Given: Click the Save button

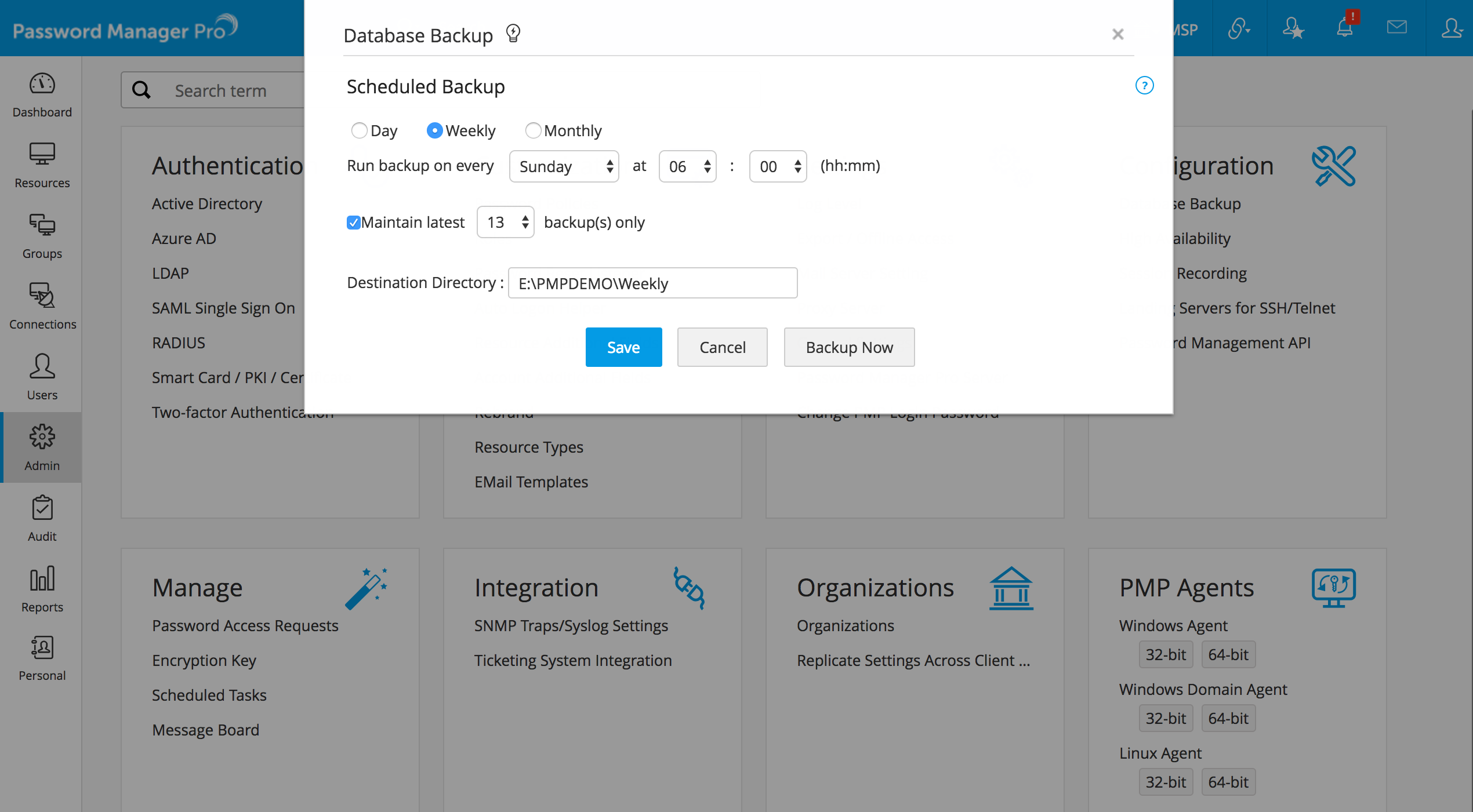Looking at the screenshot, I should pos(623,347).
